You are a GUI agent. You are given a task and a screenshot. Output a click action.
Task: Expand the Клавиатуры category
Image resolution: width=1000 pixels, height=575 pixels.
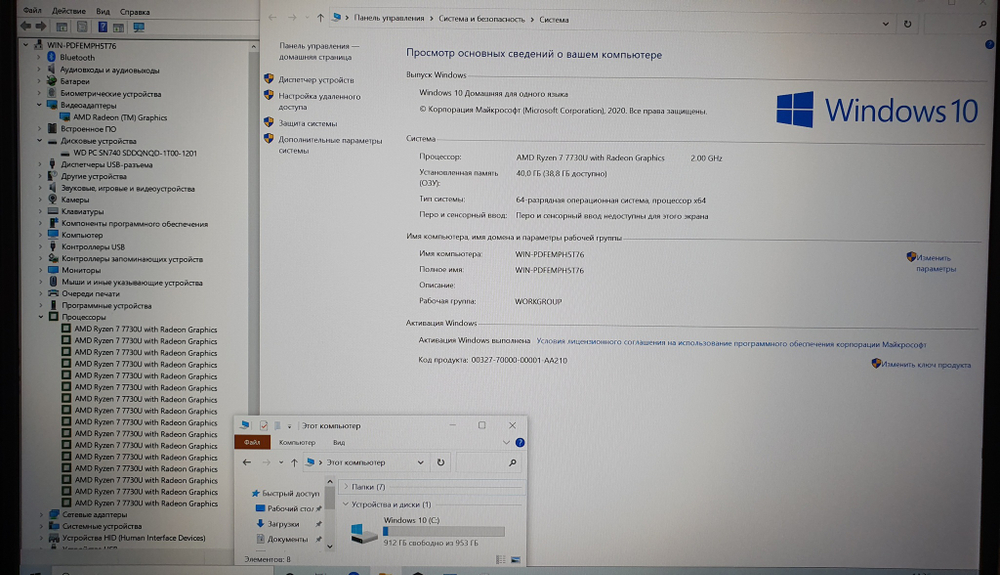pyautogui.click(x=40, y=211)
